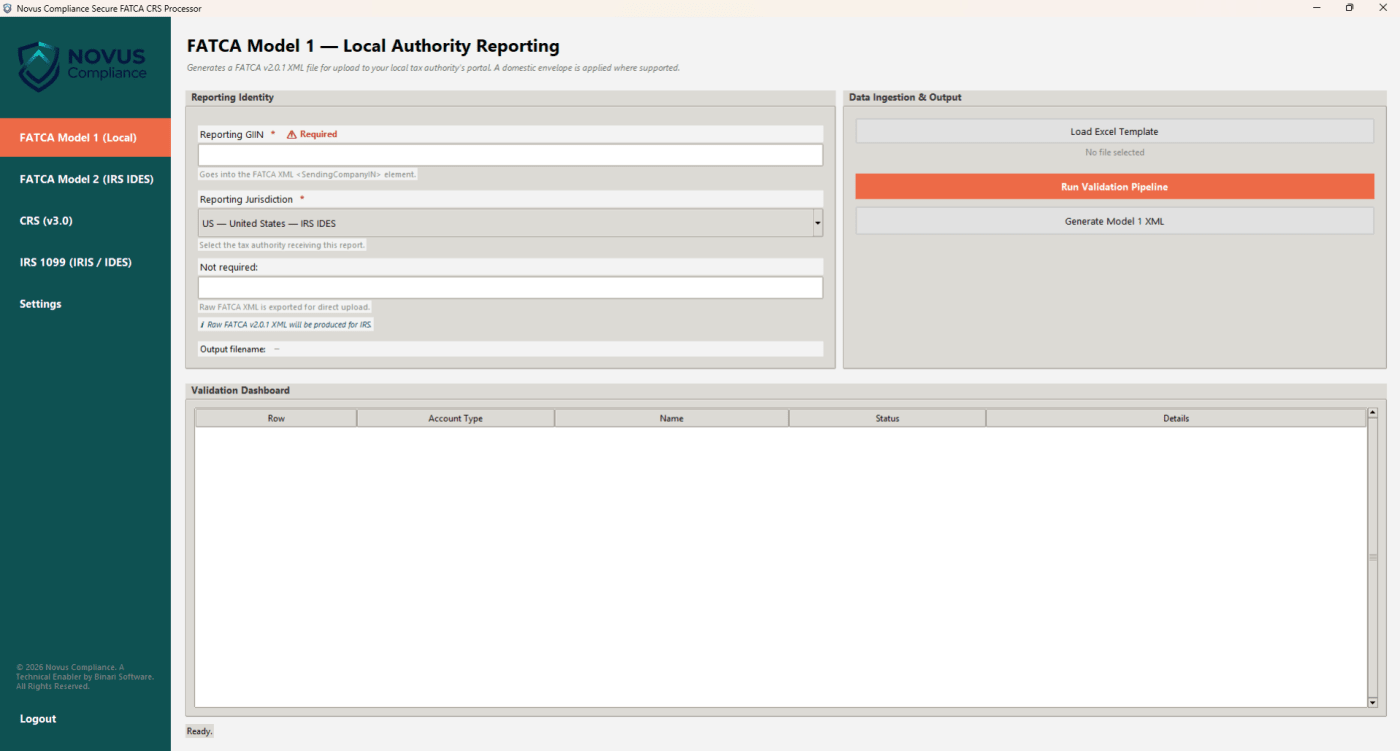The width and height of the screenshot is (1400, 751).
Task: Open the CRS (v3.0) section
Action: click(85, 220)
